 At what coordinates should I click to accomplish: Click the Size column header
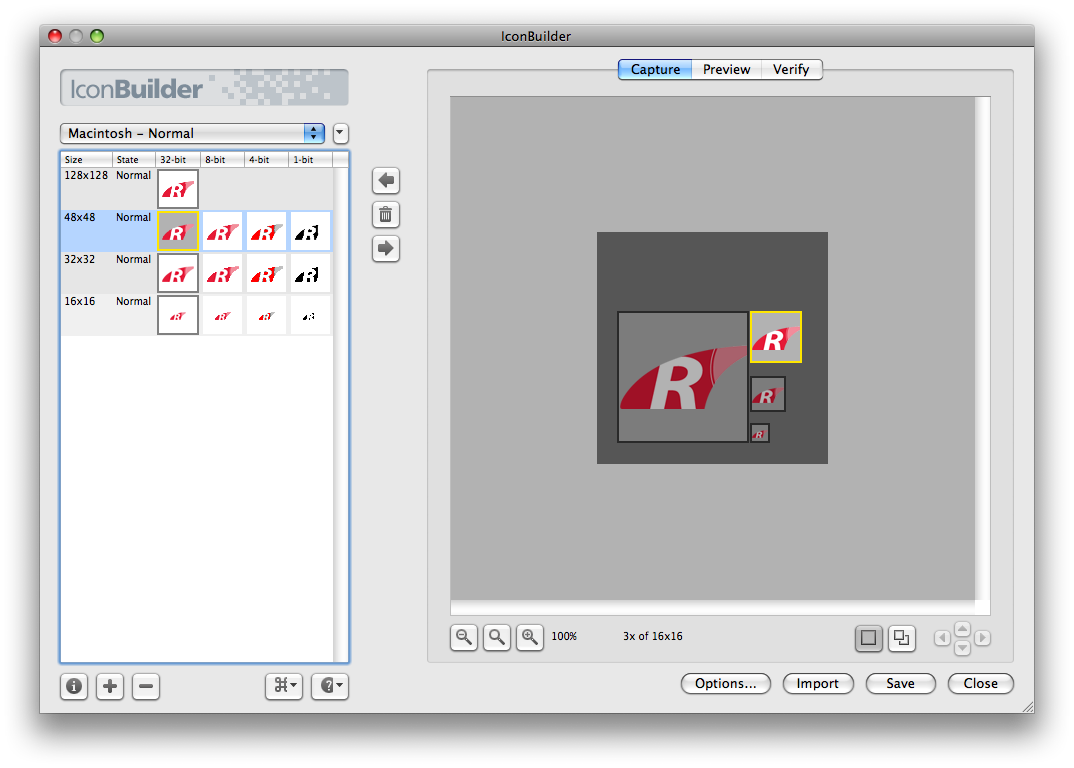click(x=87, y=160)
